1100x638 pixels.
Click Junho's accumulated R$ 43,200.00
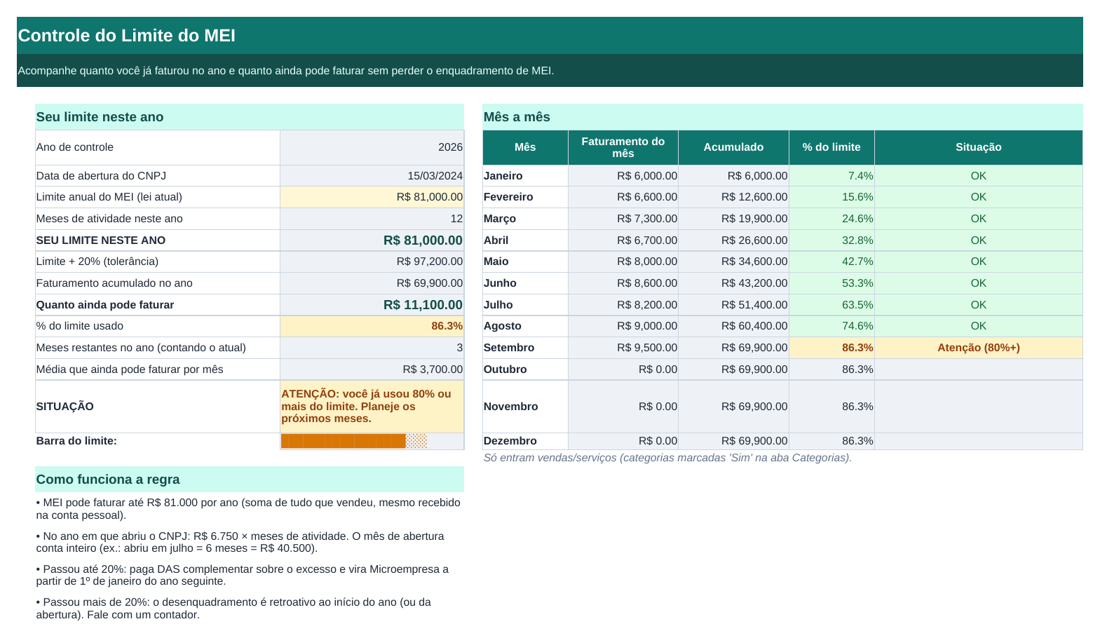tap(734, 284)
